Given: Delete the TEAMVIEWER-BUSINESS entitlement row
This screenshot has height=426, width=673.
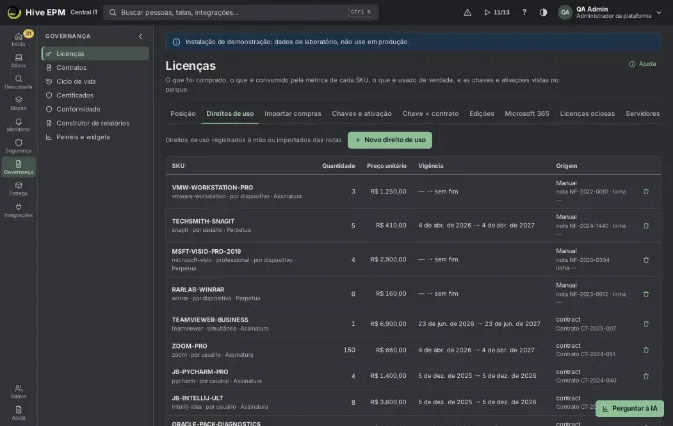Looking at the screenshot, I should (646, 324).
